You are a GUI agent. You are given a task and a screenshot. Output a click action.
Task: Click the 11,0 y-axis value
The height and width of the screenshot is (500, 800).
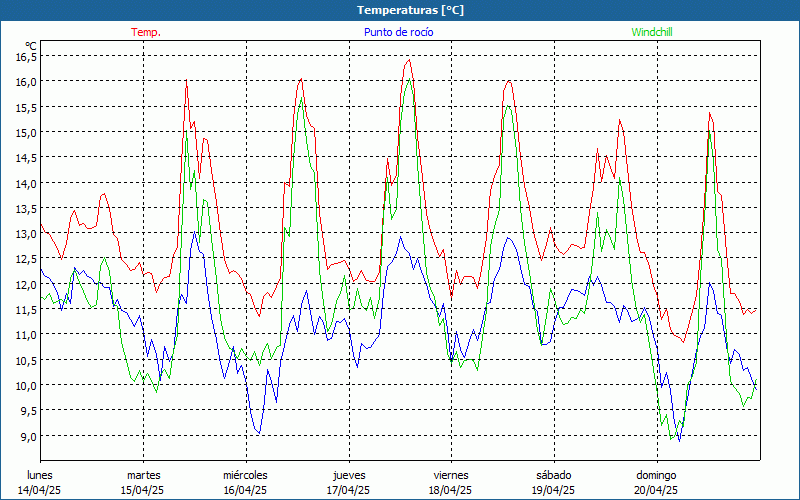27,335
